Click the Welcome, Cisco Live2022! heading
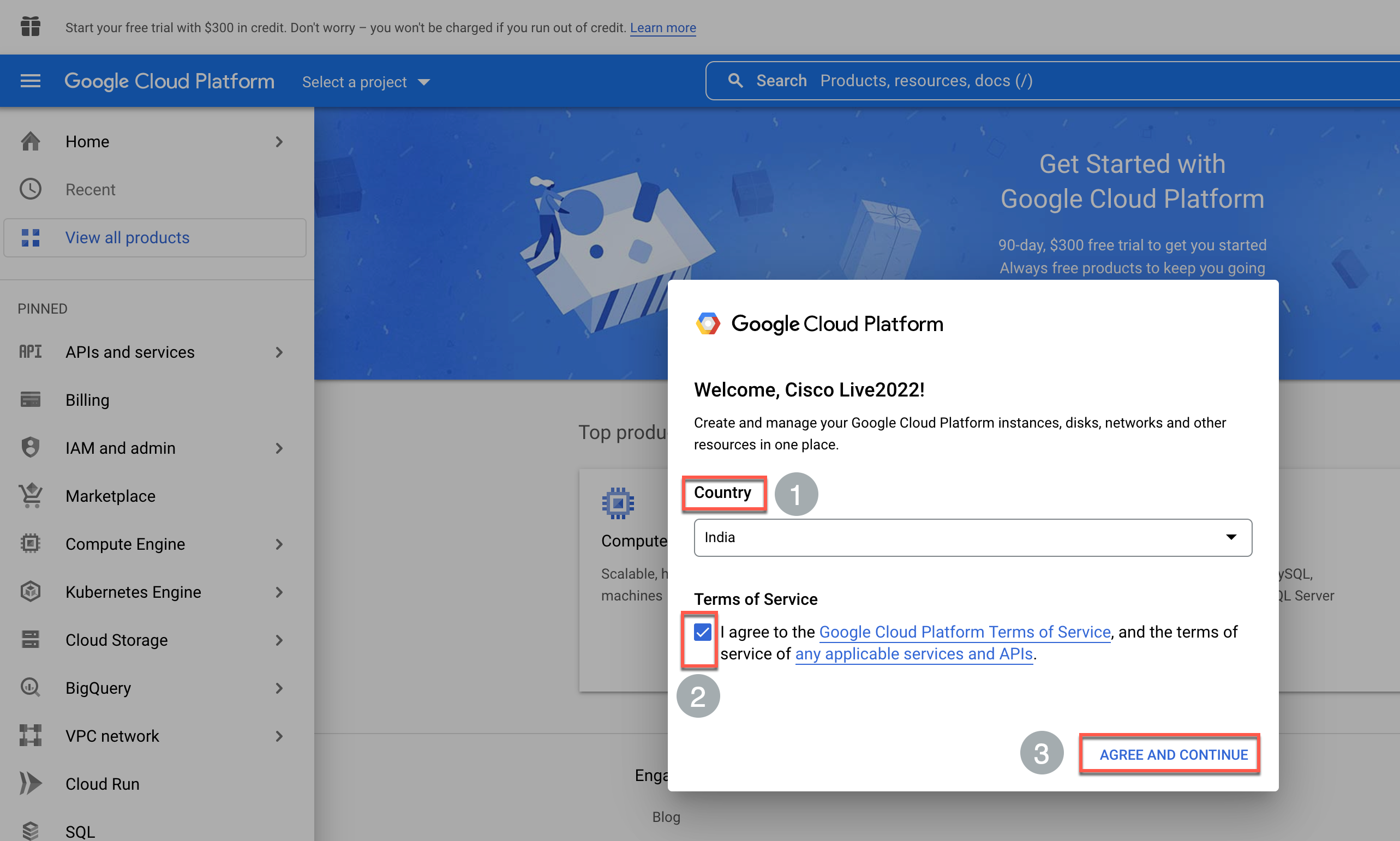 click(x=810, y=389)
